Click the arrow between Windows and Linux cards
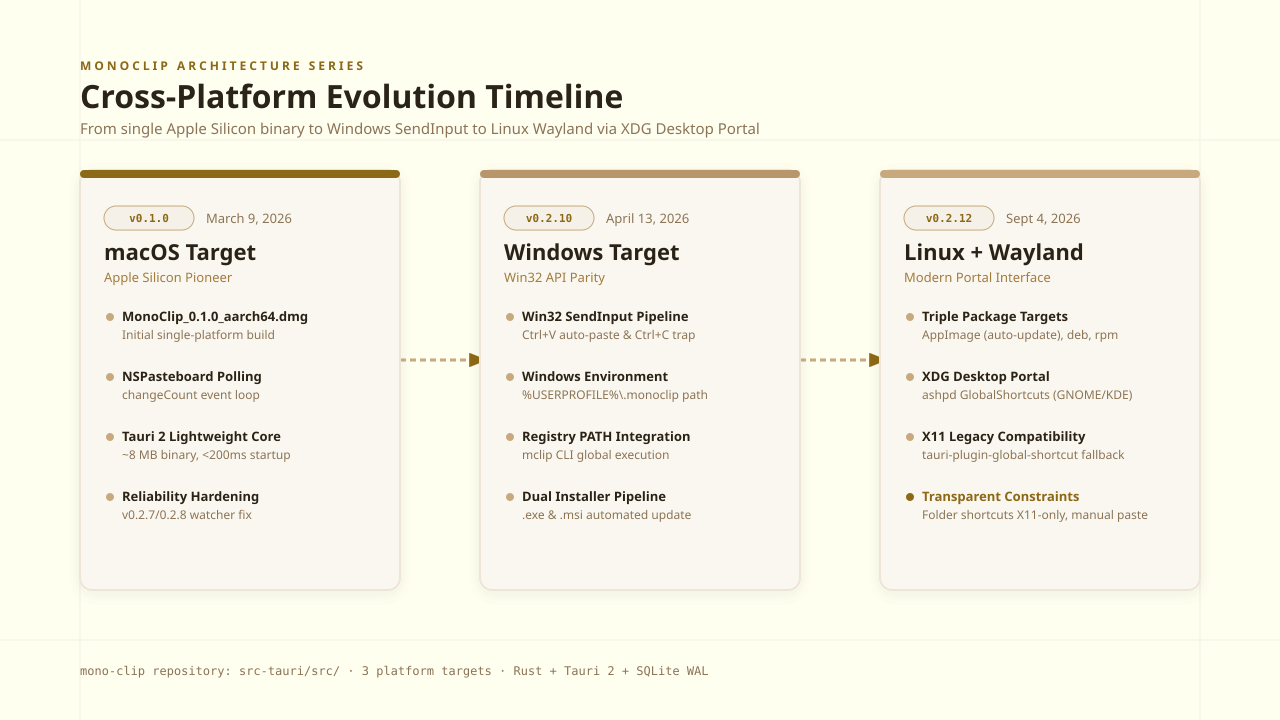 pyautogui.click(x=840, y=360)
